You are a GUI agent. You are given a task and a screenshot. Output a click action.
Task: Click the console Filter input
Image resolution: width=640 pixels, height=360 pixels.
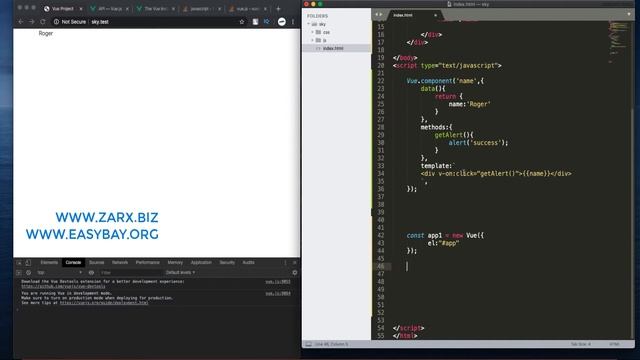point(130,273)
